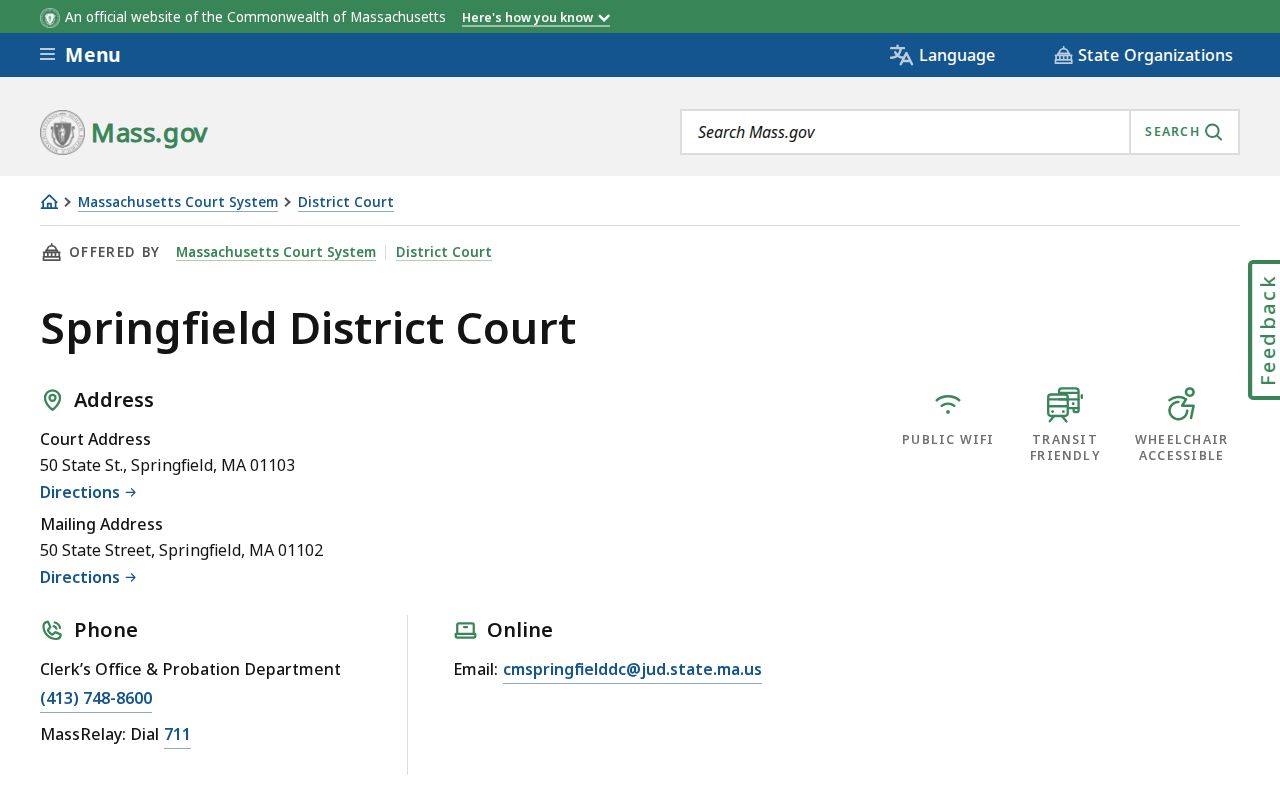This screenshot has height=800, width=1280.
Task: Open State Organizations menu
Action: click(1143, 55)
